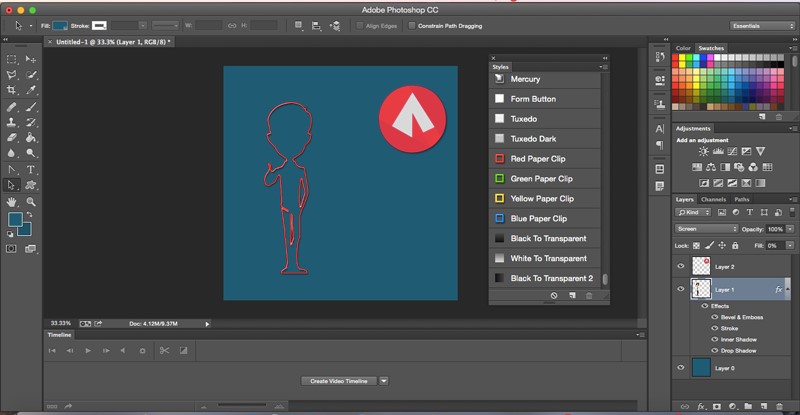
Task: Select the Hand tool
Action: point(11,202)
